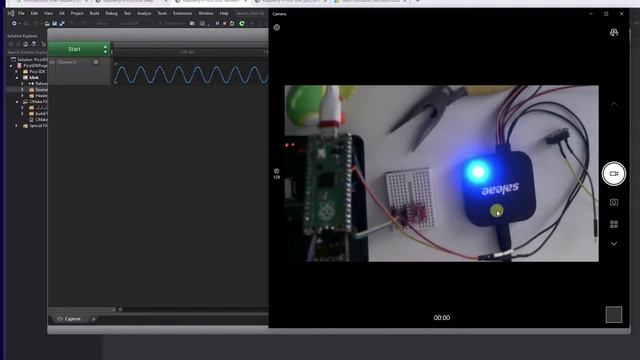Viewport: 640px width, 360px height.
Task: Open the Debug menu
Action: pos(111,13)
